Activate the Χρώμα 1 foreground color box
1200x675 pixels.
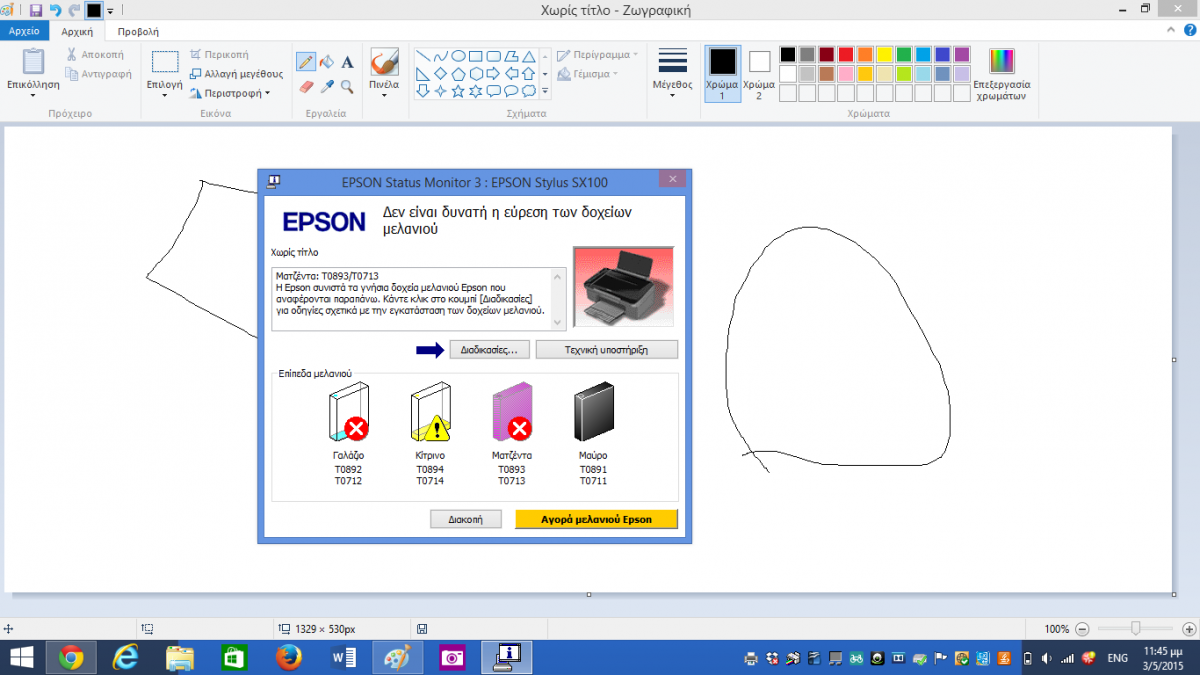point(722,74)
